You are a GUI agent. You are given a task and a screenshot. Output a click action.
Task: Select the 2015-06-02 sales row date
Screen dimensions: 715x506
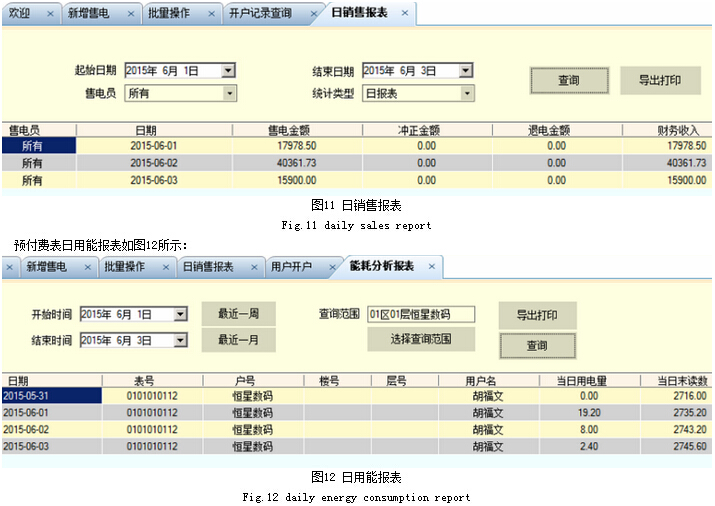154,163
